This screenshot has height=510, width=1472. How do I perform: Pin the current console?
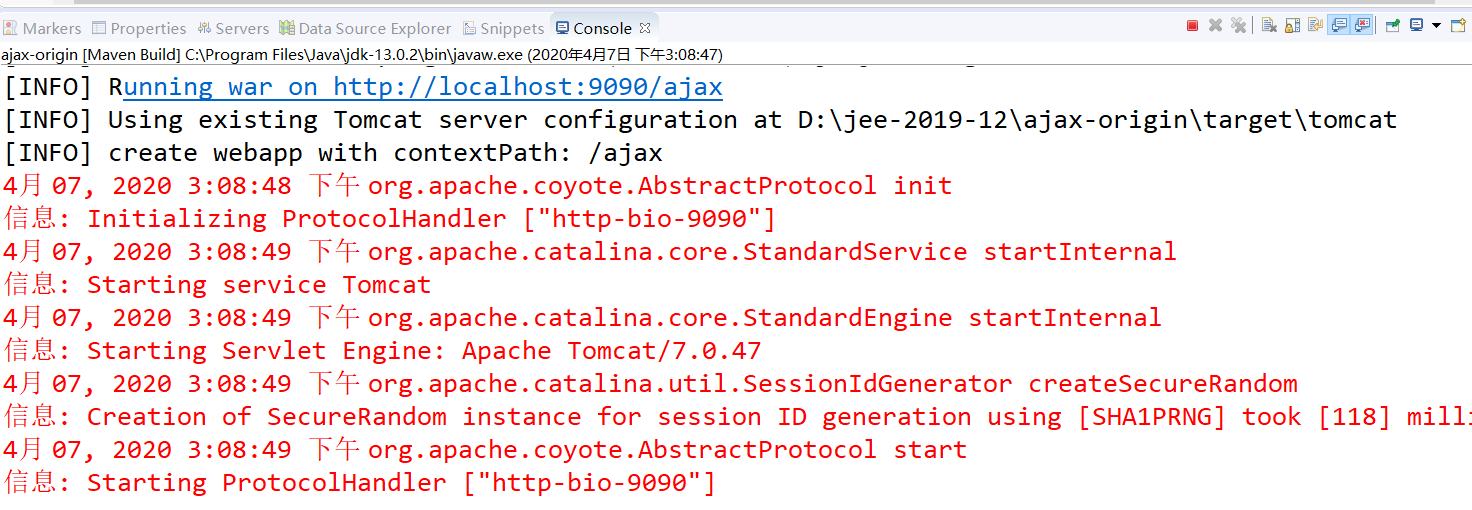tap(1393, 25)
